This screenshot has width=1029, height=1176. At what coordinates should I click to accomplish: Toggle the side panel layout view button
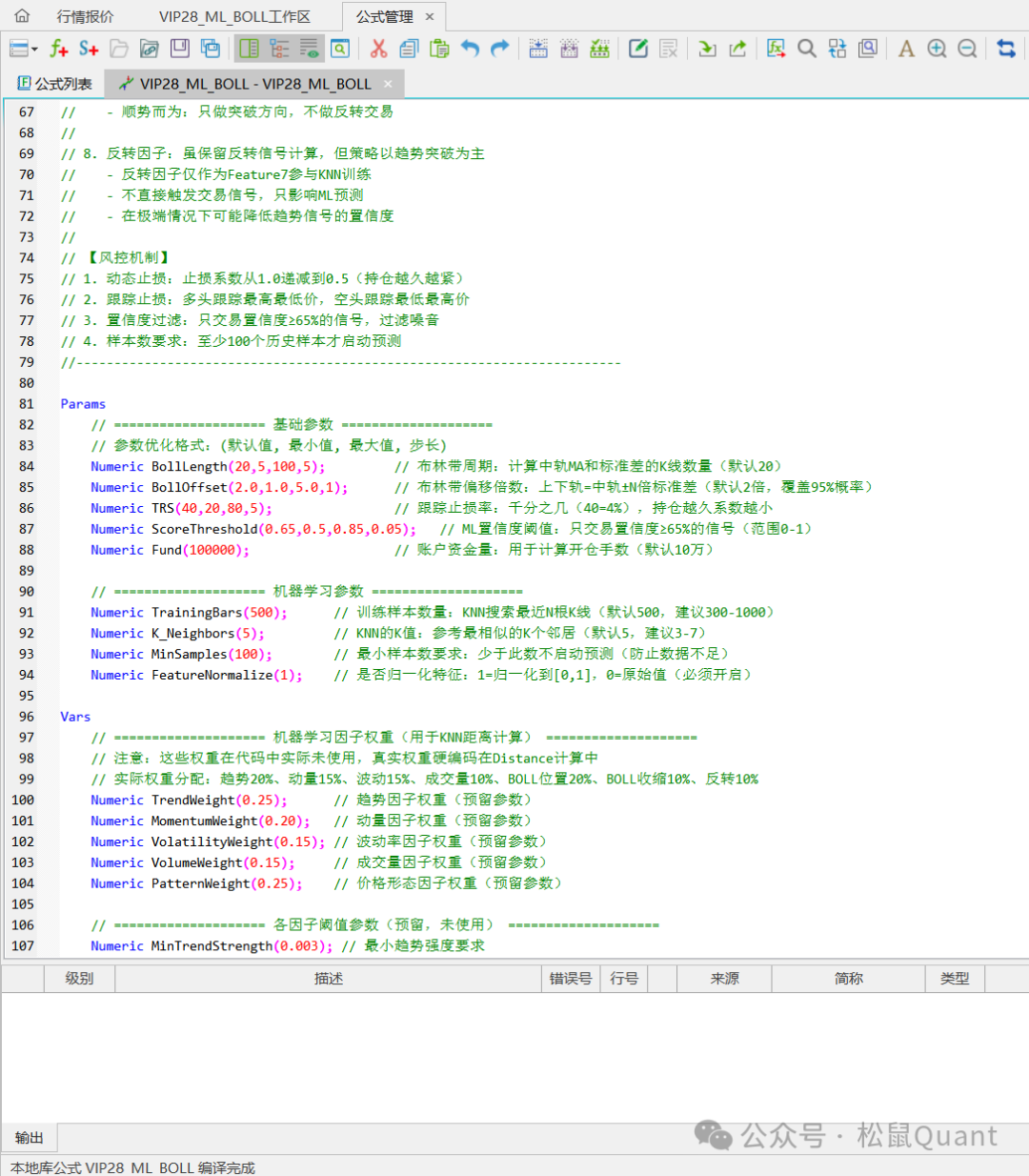click(x=249, y=49)
